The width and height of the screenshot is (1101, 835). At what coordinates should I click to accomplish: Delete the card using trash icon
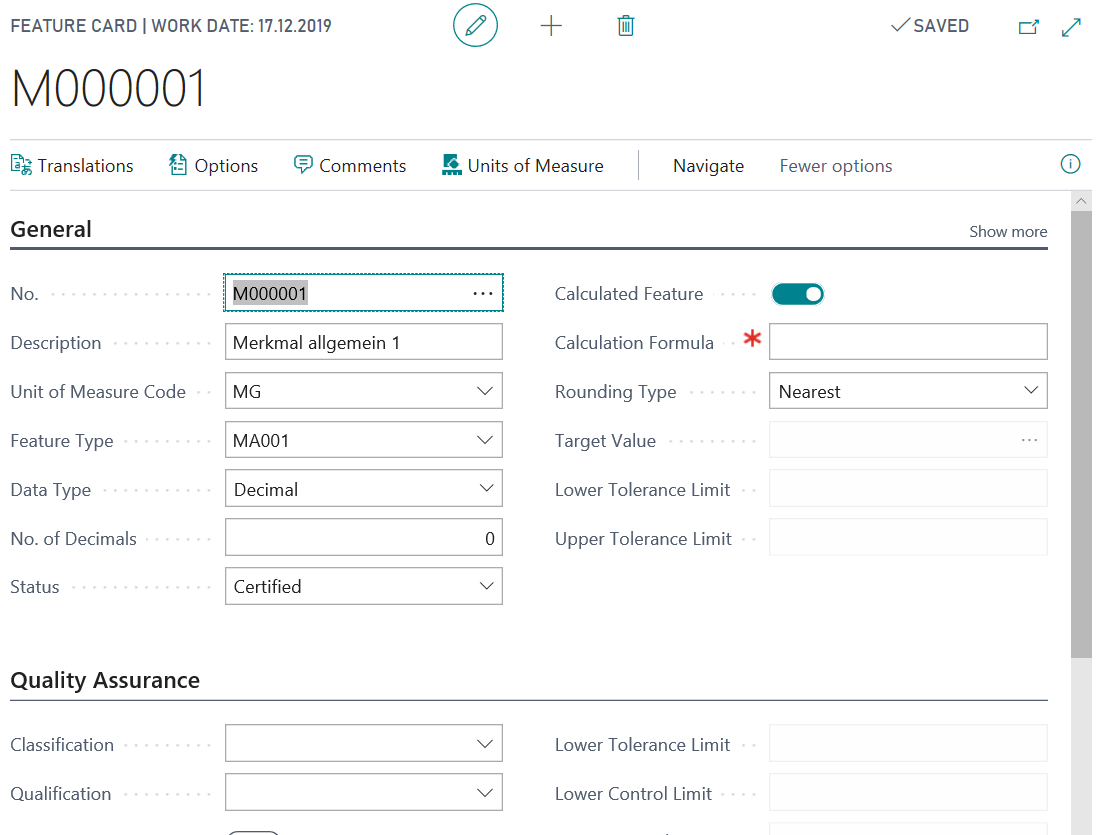point(626,26)
